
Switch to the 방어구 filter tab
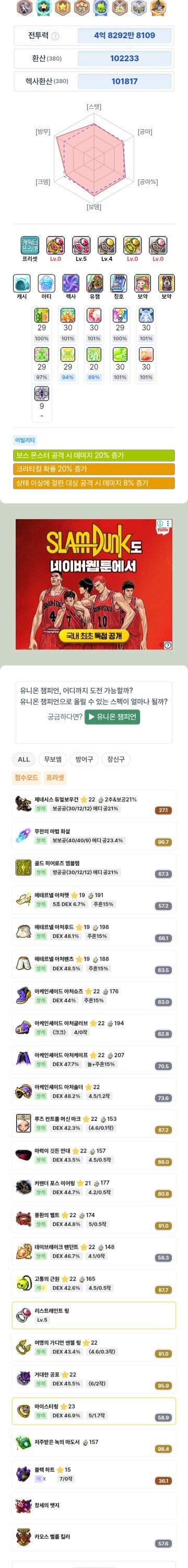point(84,759)
